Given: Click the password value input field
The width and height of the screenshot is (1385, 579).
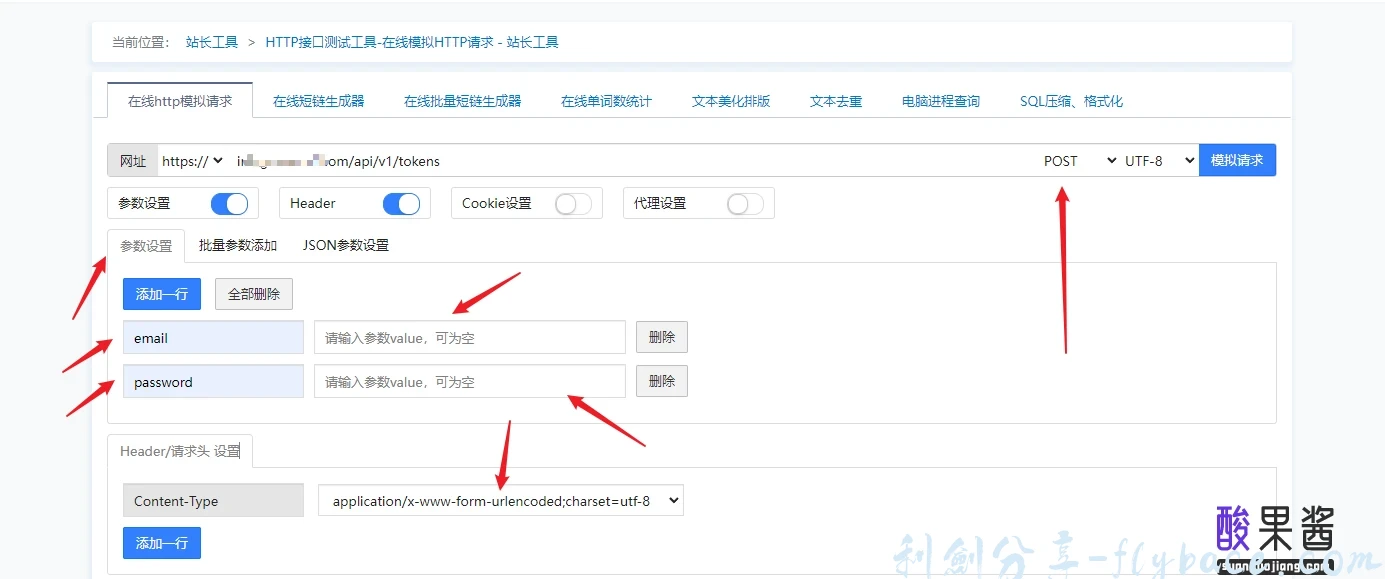Looking at the screenshot, I should 469,381.
